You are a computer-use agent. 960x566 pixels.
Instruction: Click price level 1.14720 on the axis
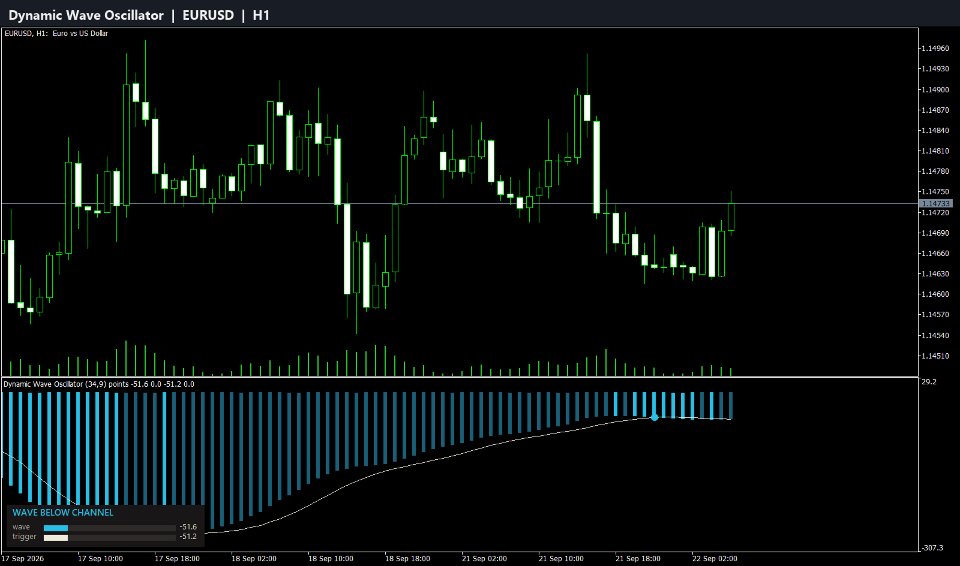point(935,213)
